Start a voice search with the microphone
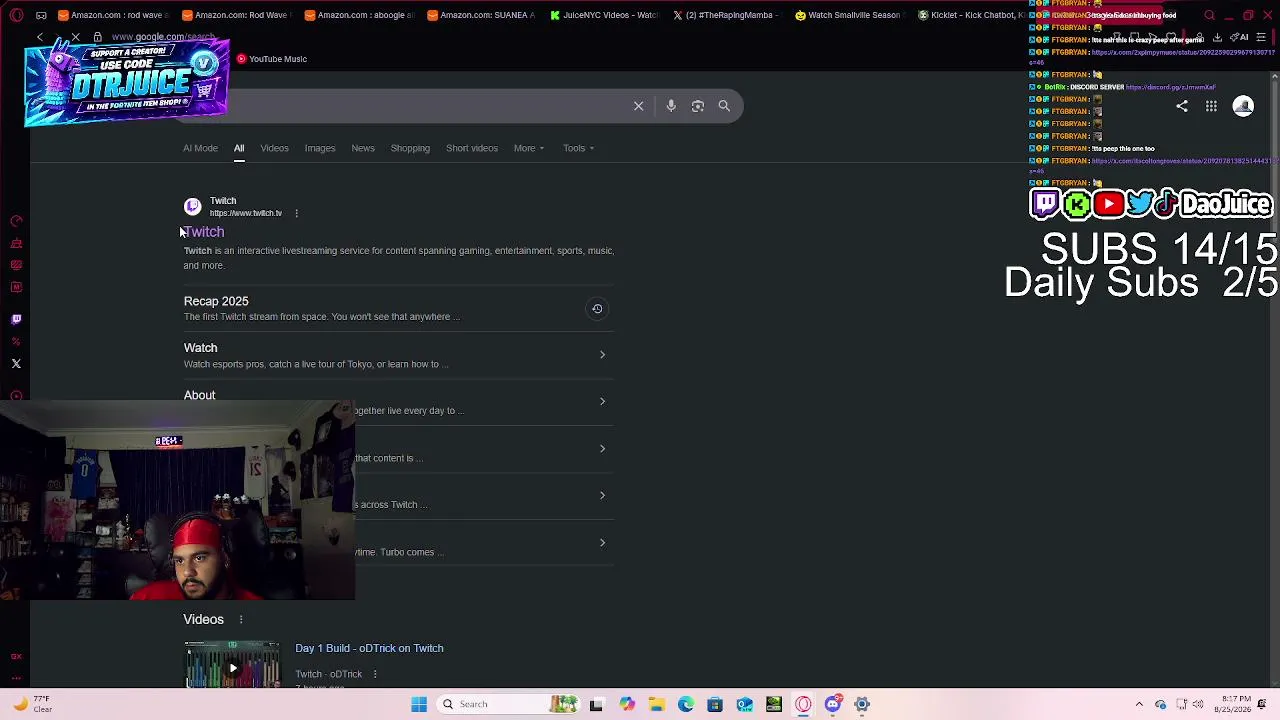This screenshot has height=720, width=1280. coord(671,106)
